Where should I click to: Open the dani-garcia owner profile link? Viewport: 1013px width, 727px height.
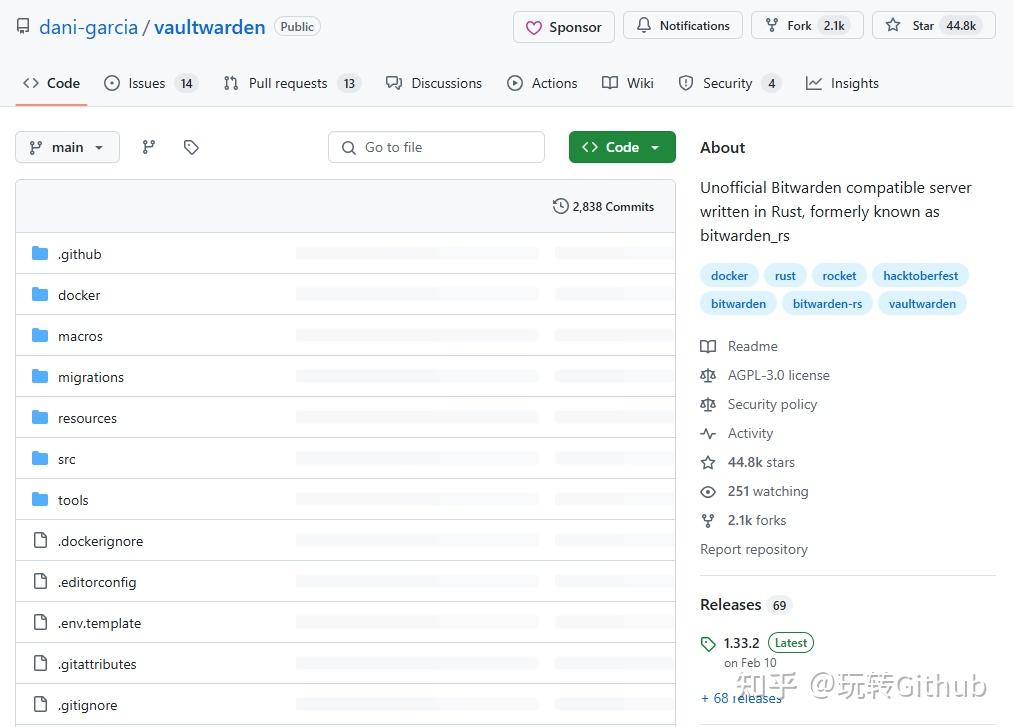[89, 27]
